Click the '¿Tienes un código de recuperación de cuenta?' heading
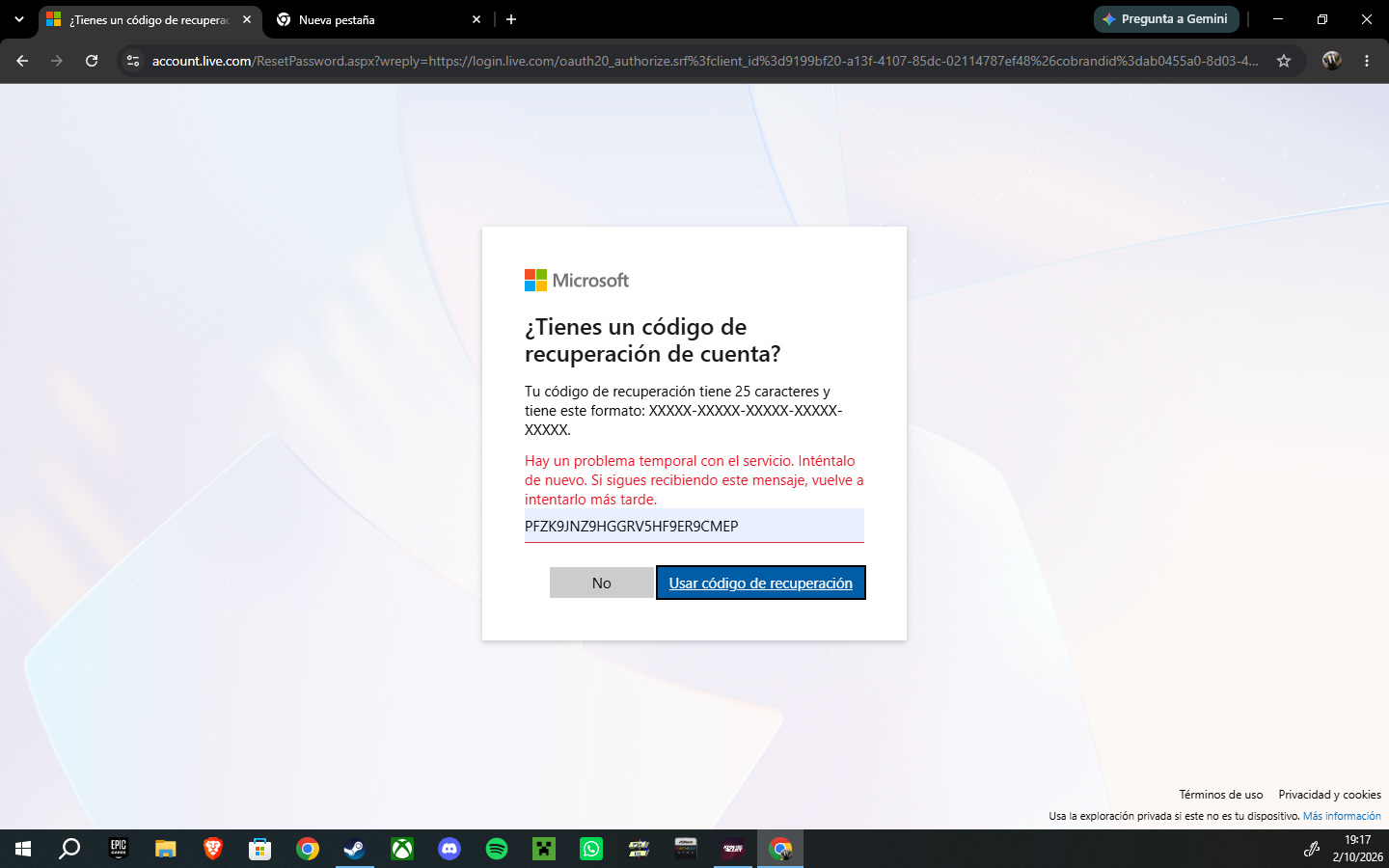Screen dimensions: 1389x868 [653, 340]
